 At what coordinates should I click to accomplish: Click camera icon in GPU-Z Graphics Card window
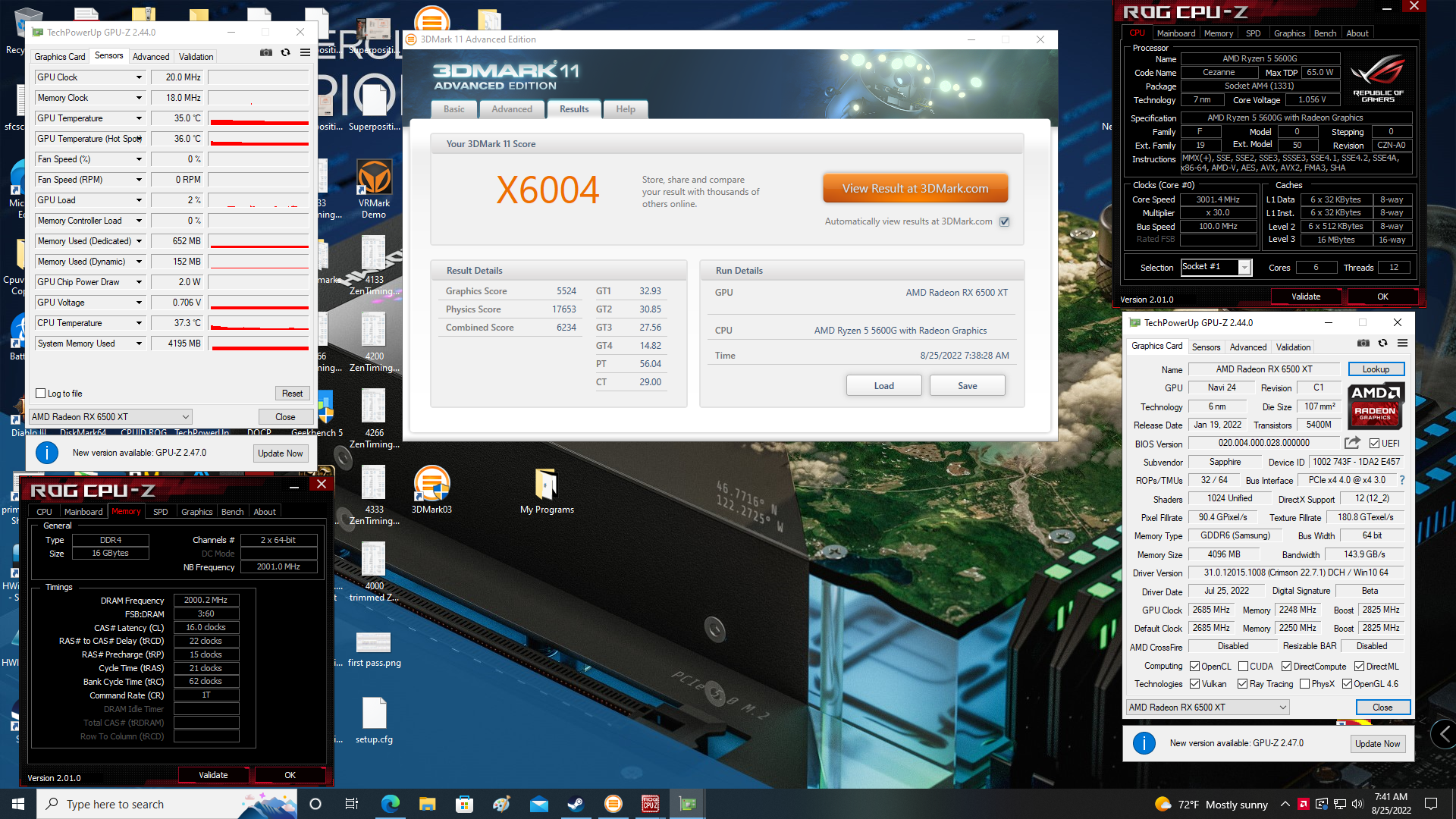(1363, 343)
